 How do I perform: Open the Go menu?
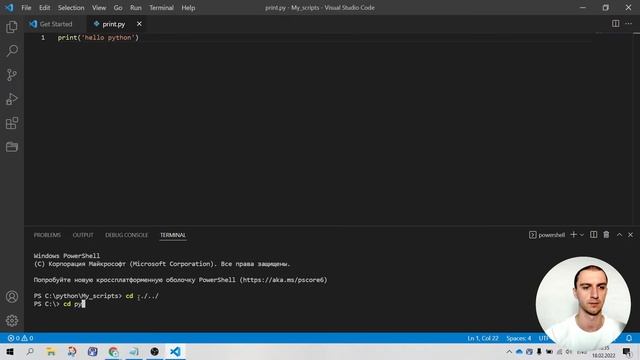118,8
